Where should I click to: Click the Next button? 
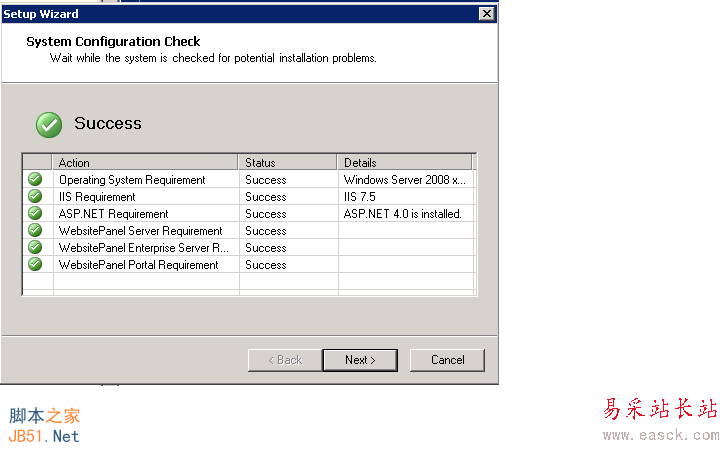point(360,360)
